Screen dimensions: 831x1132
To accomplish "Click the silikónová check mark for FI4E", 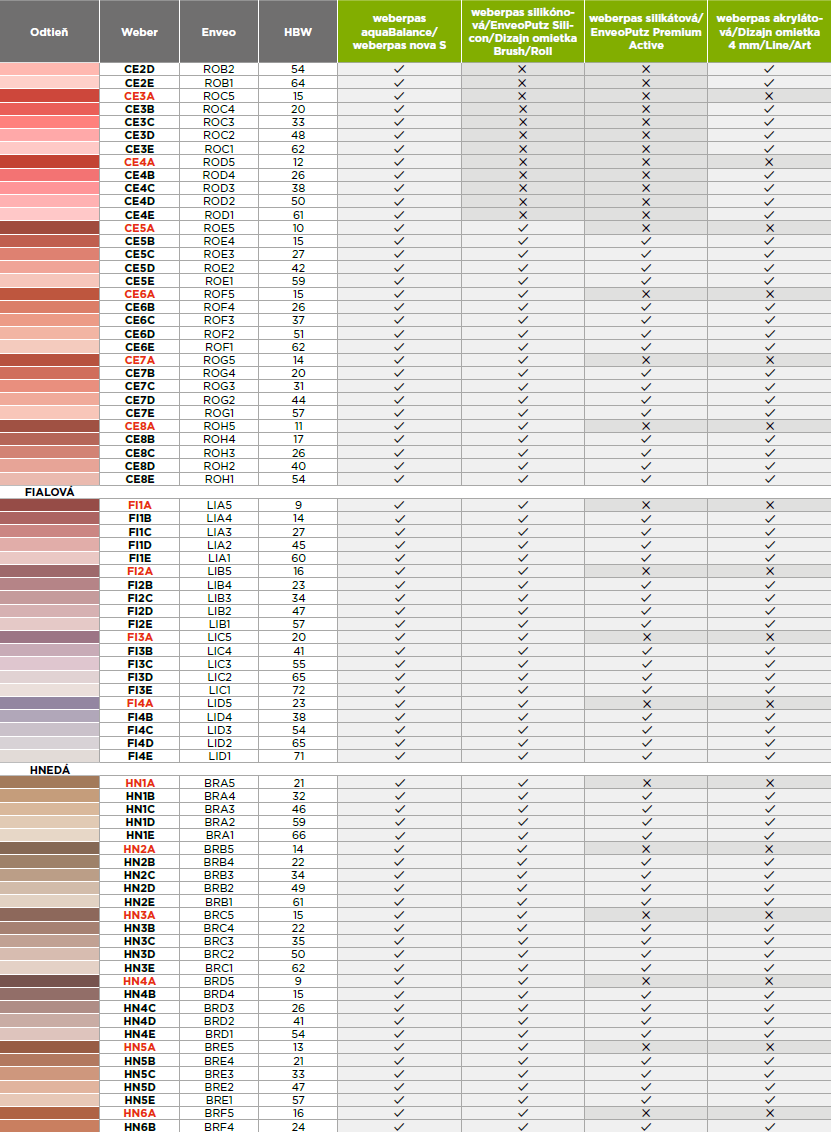I will 523,756.
